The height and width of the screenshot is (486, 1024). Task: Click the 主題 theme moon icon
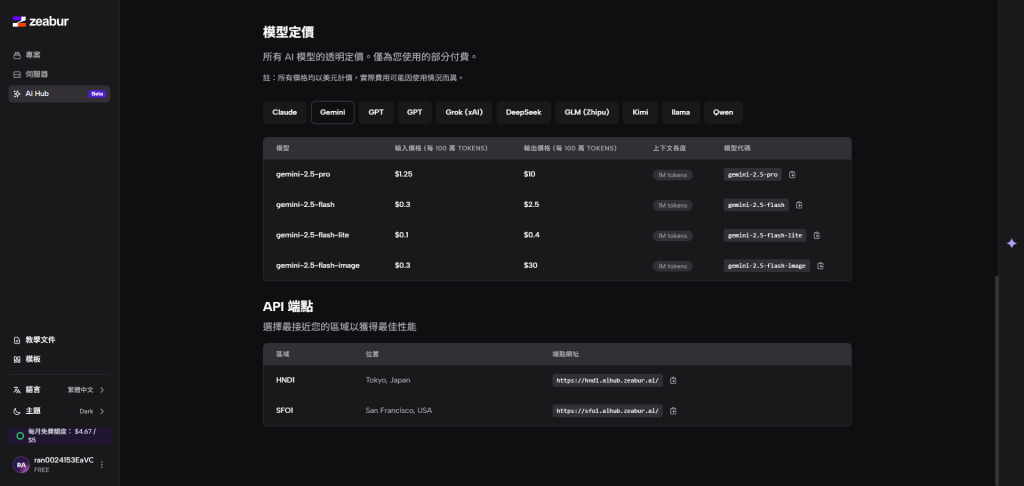(18, 412)
